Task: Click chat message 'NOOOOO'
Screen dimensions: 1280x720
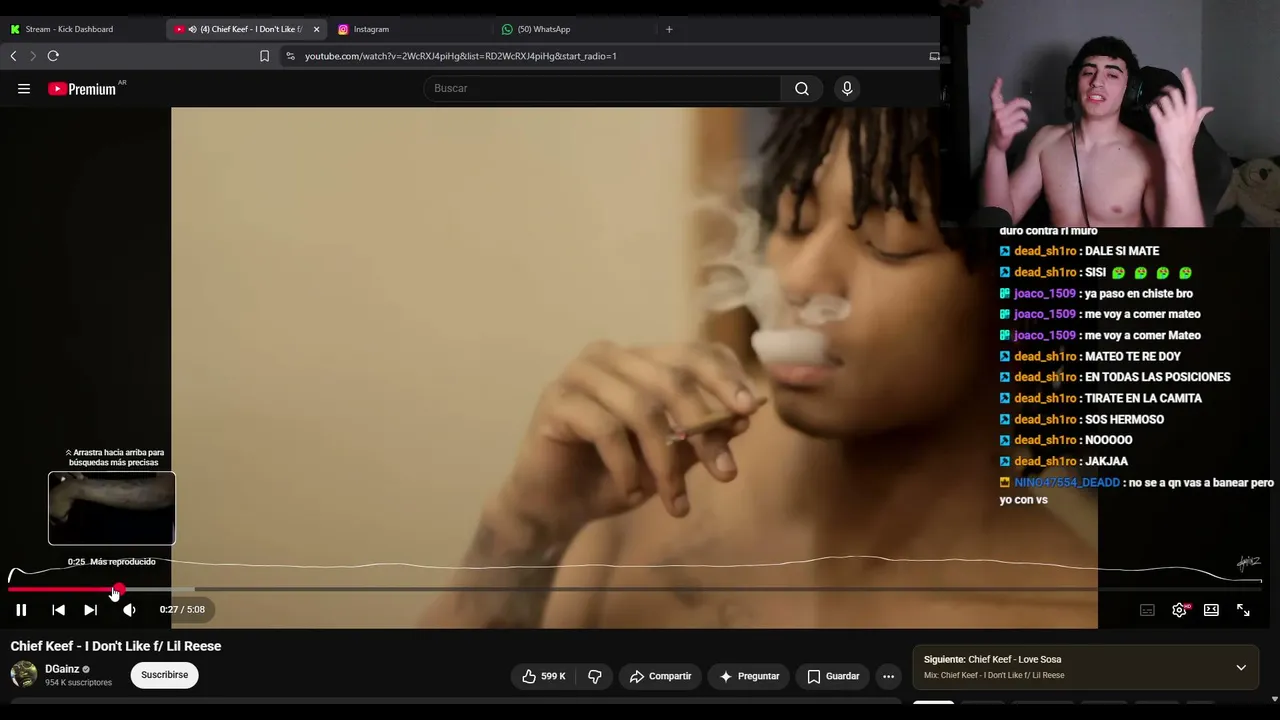Action: pos(1108,440)
